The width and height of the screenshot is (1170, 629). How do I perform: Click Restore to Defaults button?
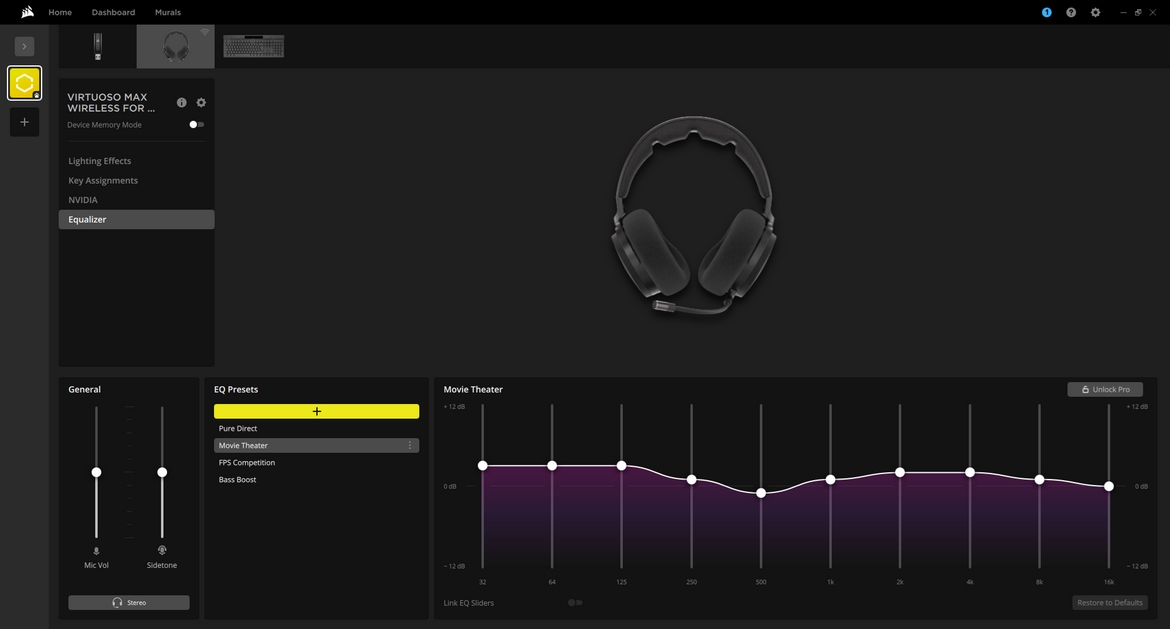(1110, 603)
